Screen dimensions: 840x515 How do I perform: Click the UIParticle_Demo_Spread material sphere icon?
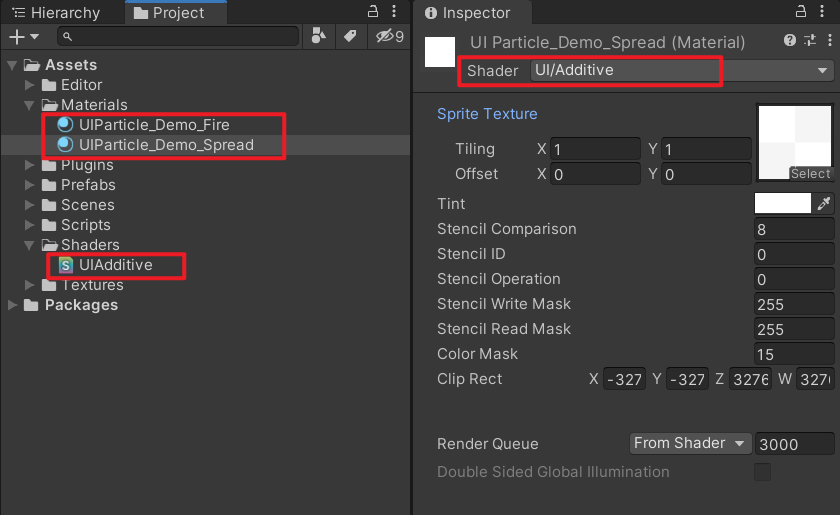tap(65, 145)
